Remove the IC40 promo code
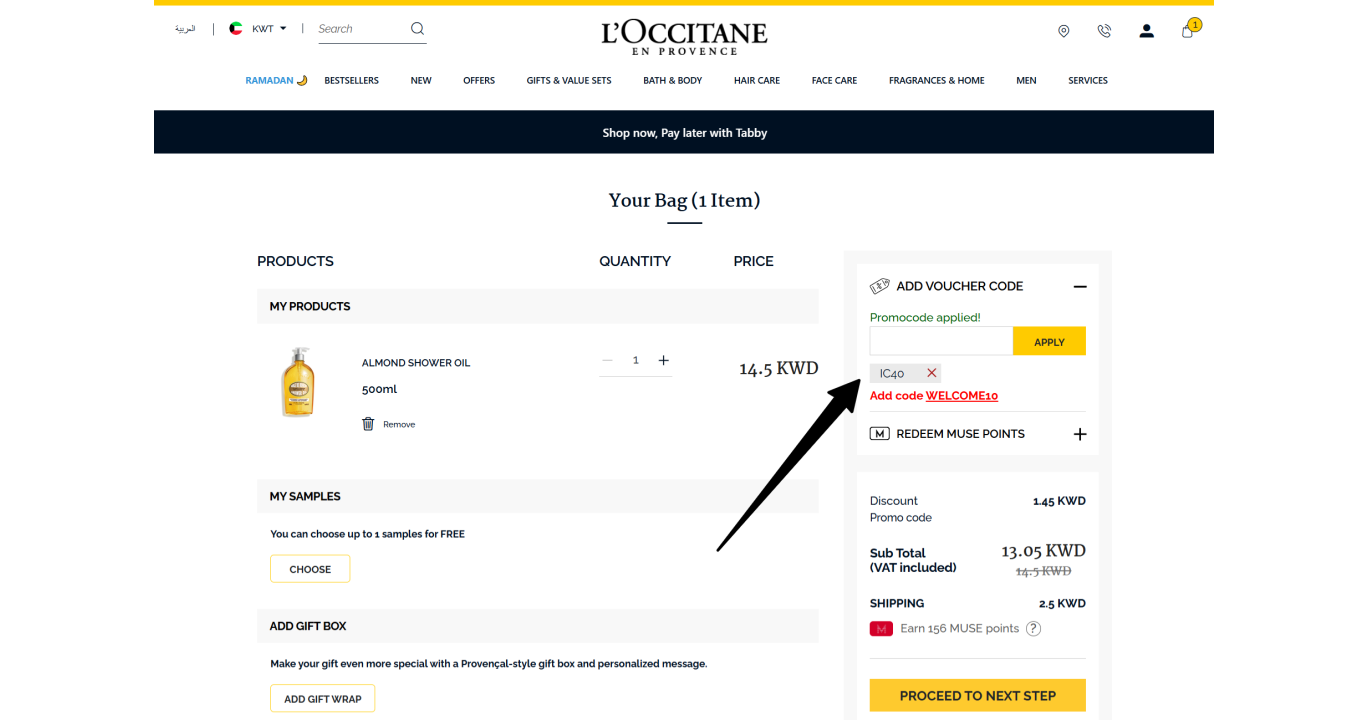 pos(932,373)
